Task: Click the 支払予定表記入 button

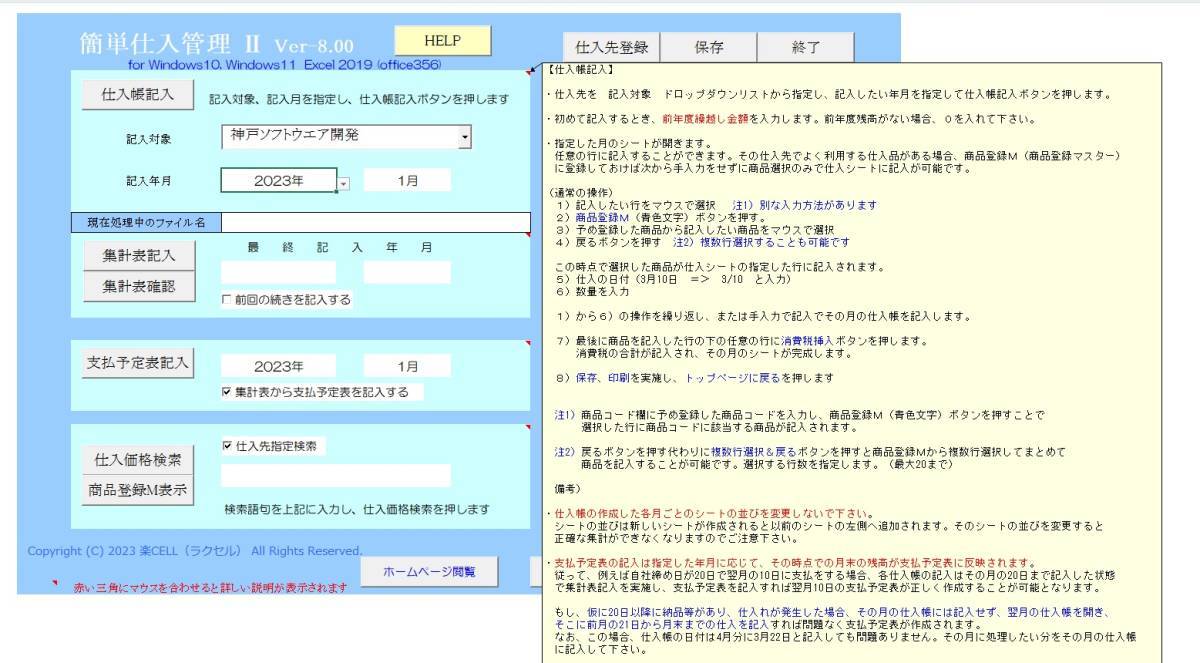Action: [x=138, y=363]
